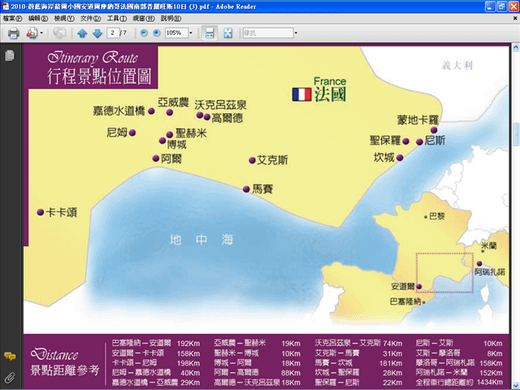The width and height of the screenshot is (520, 390).
Task: Go to previous page with up arrow
Action: [82, 33]
